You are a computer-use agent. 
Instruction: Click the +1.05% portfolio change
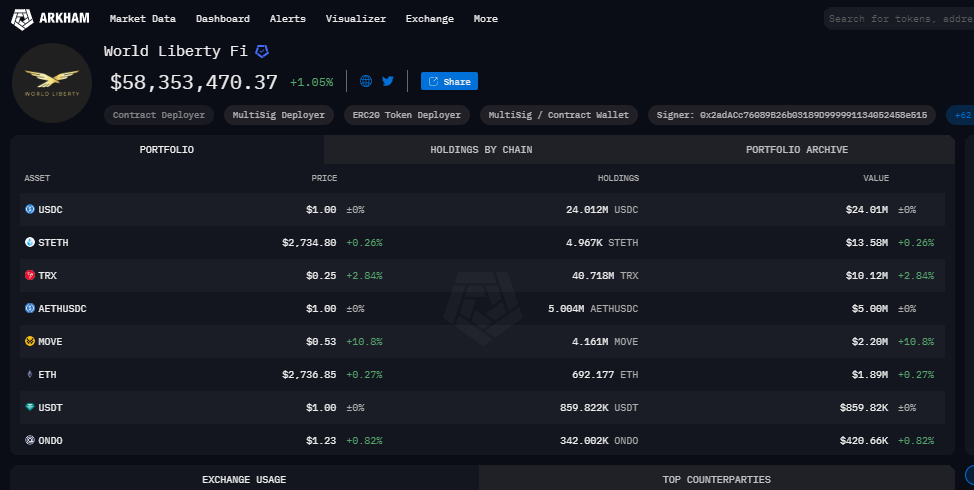click(311, 82)
